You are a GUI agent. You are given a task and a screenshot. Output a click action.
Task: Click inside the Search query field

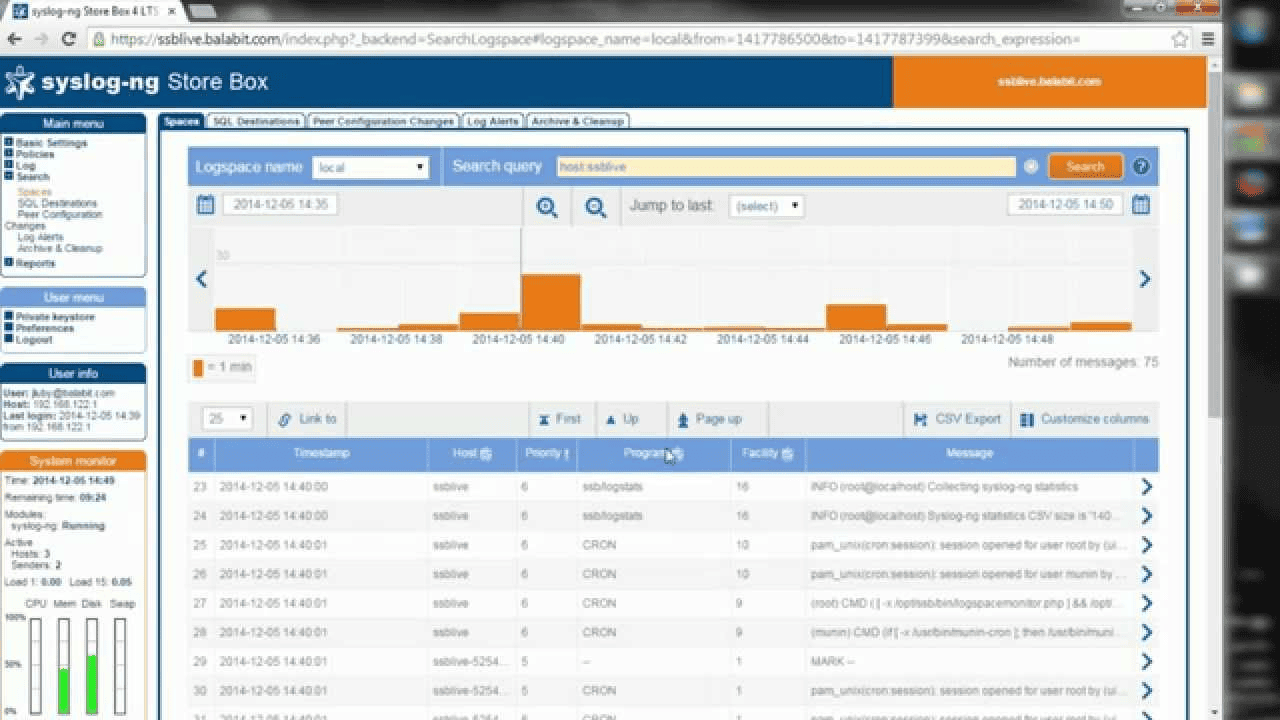click(x=785, y=167)
